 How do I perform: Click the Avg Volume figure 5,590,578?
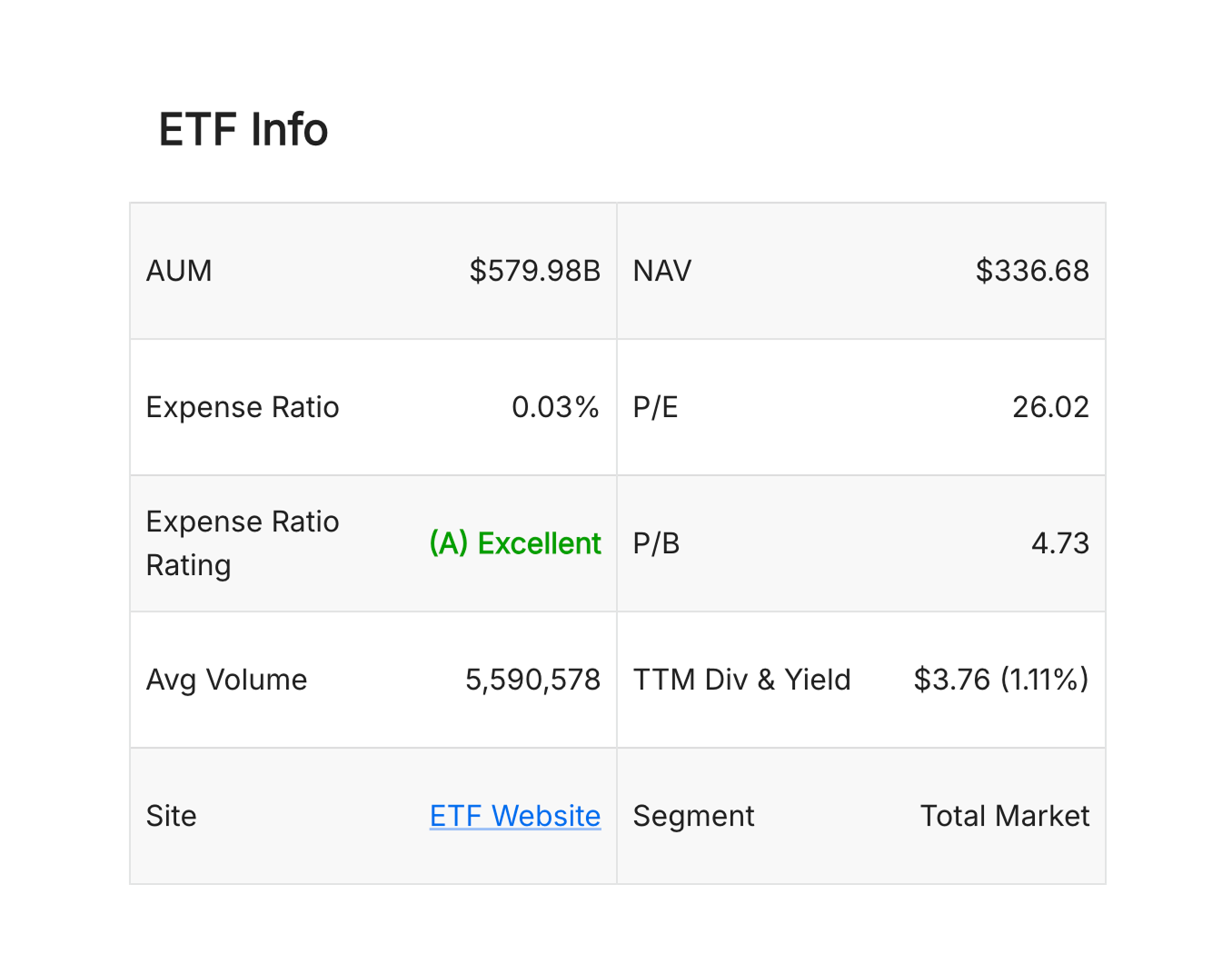point(532,680)
